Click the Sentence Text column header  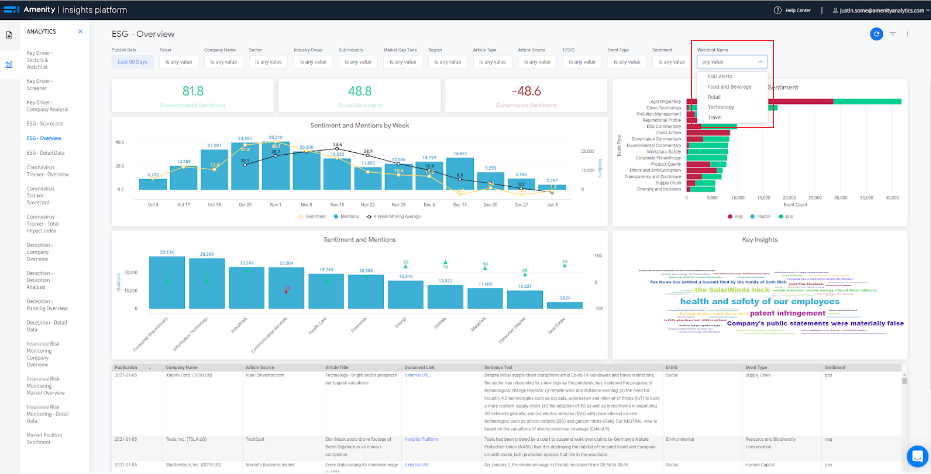click(x=500, y=368)
